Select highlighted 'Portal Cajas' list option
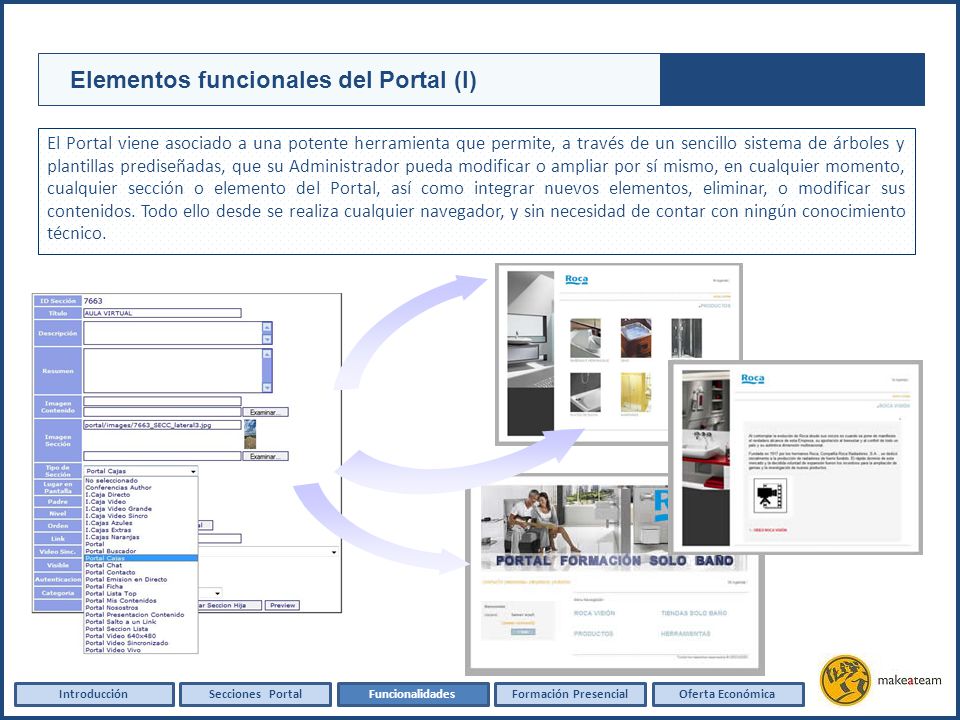The width and height of the screenshot is (960, 720). click(141, 558)
